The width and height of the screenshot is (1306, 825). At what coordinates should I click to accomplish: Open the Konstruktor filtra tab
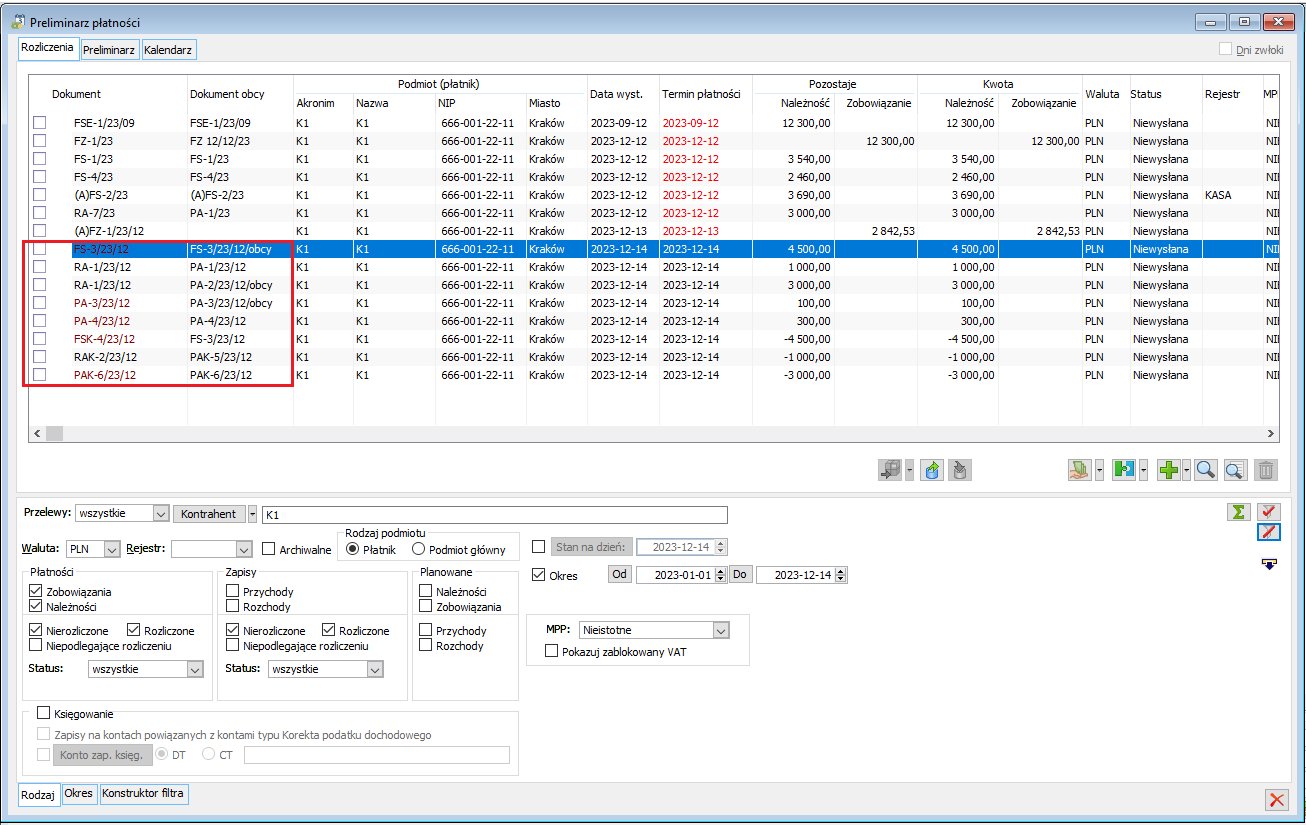pyautogui.click(x=143, y=794)
